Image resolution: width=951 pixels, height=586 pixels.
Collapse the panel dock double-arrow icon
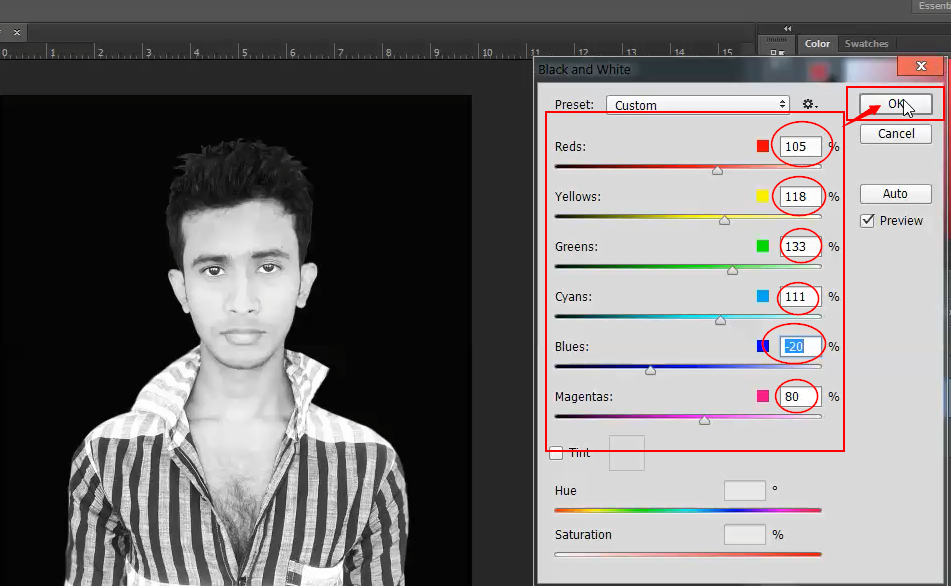pos(787,28)
